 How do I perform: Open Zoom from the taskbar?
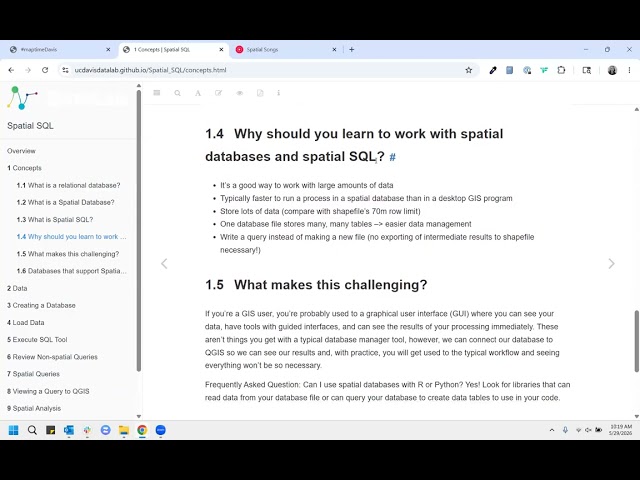pyautogui.click(x=160, y=430)
